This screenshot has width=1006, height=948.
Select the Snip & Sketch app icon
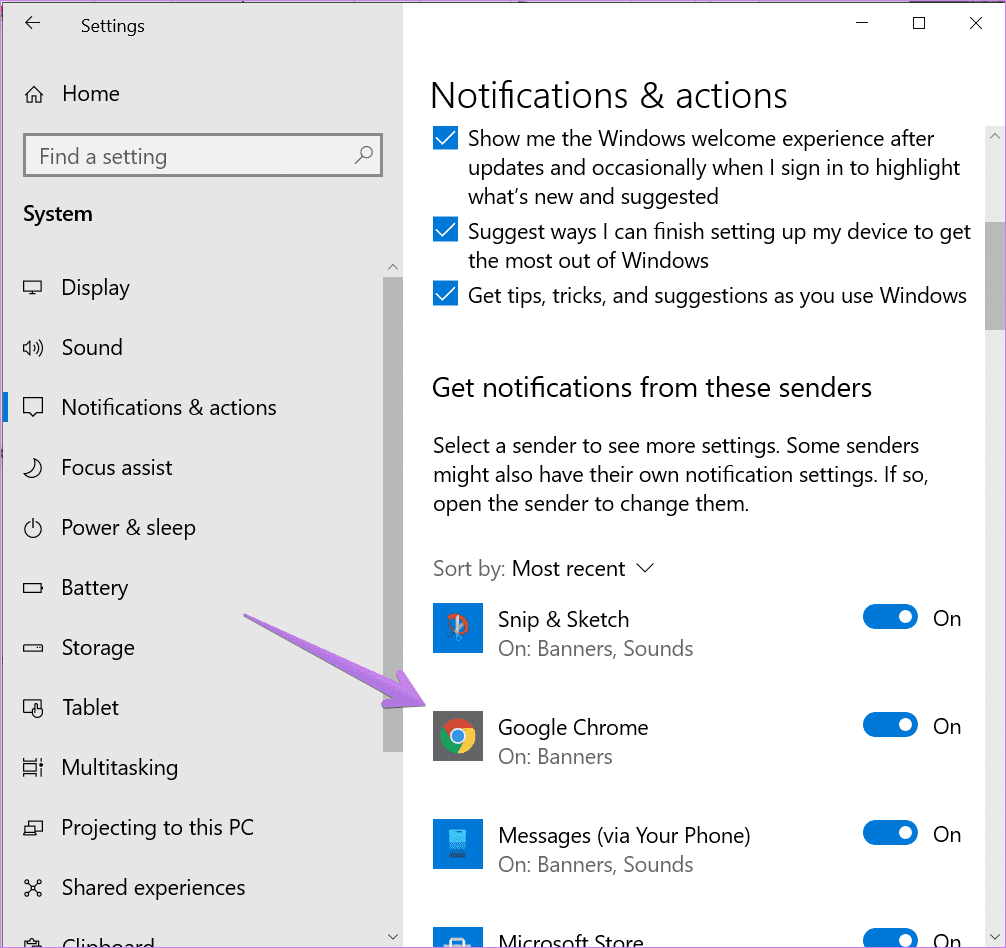pyautogui.click(x=458, y=628)
